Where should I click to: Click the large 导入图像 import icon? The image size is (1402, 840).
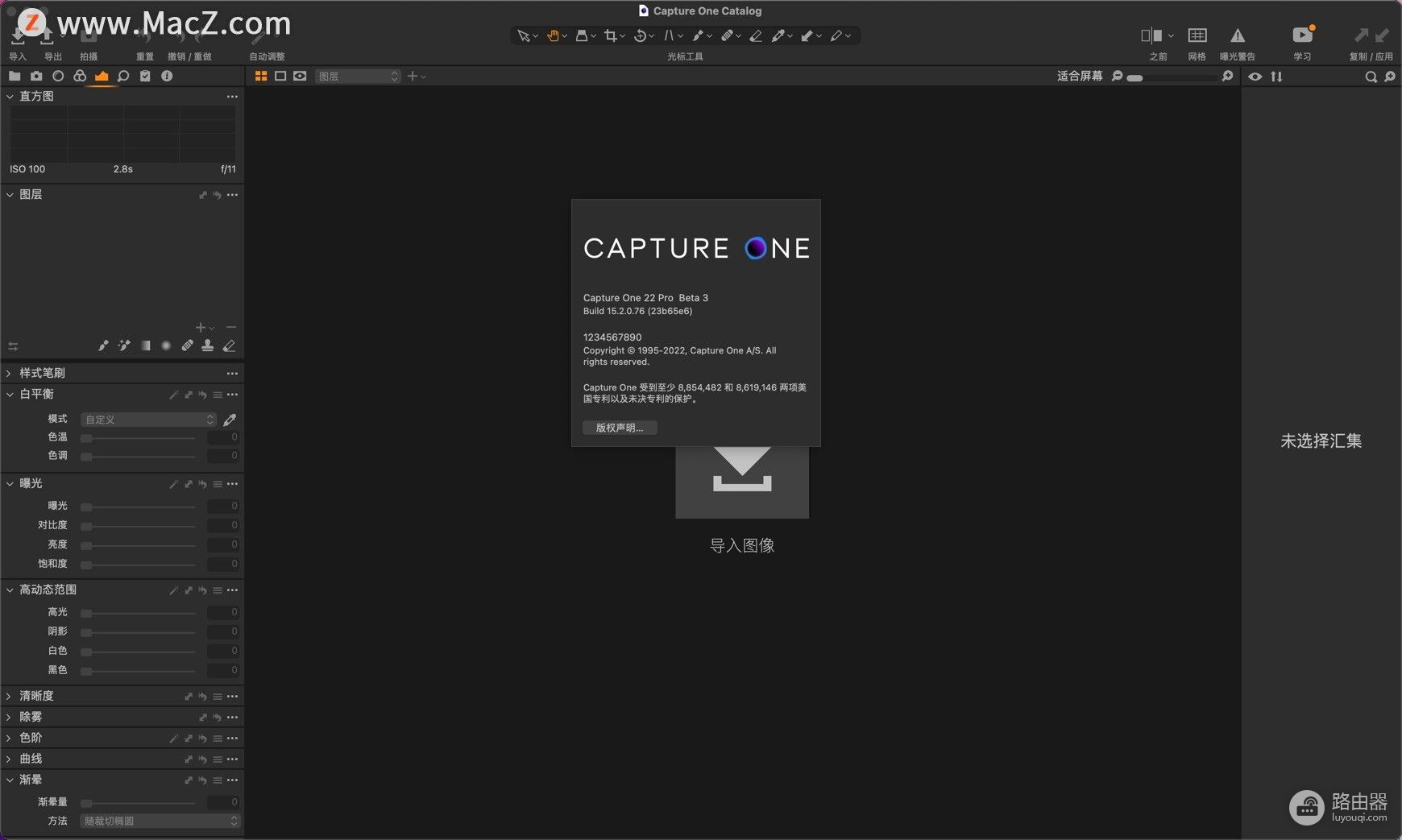point(742,482)
